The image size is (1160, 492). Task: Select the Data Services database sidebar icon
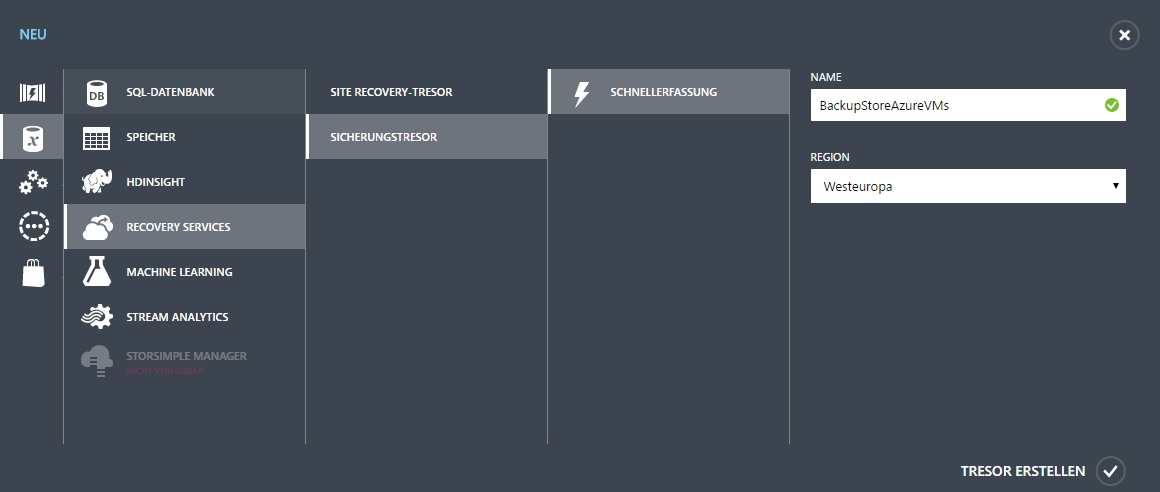point(32,138)
